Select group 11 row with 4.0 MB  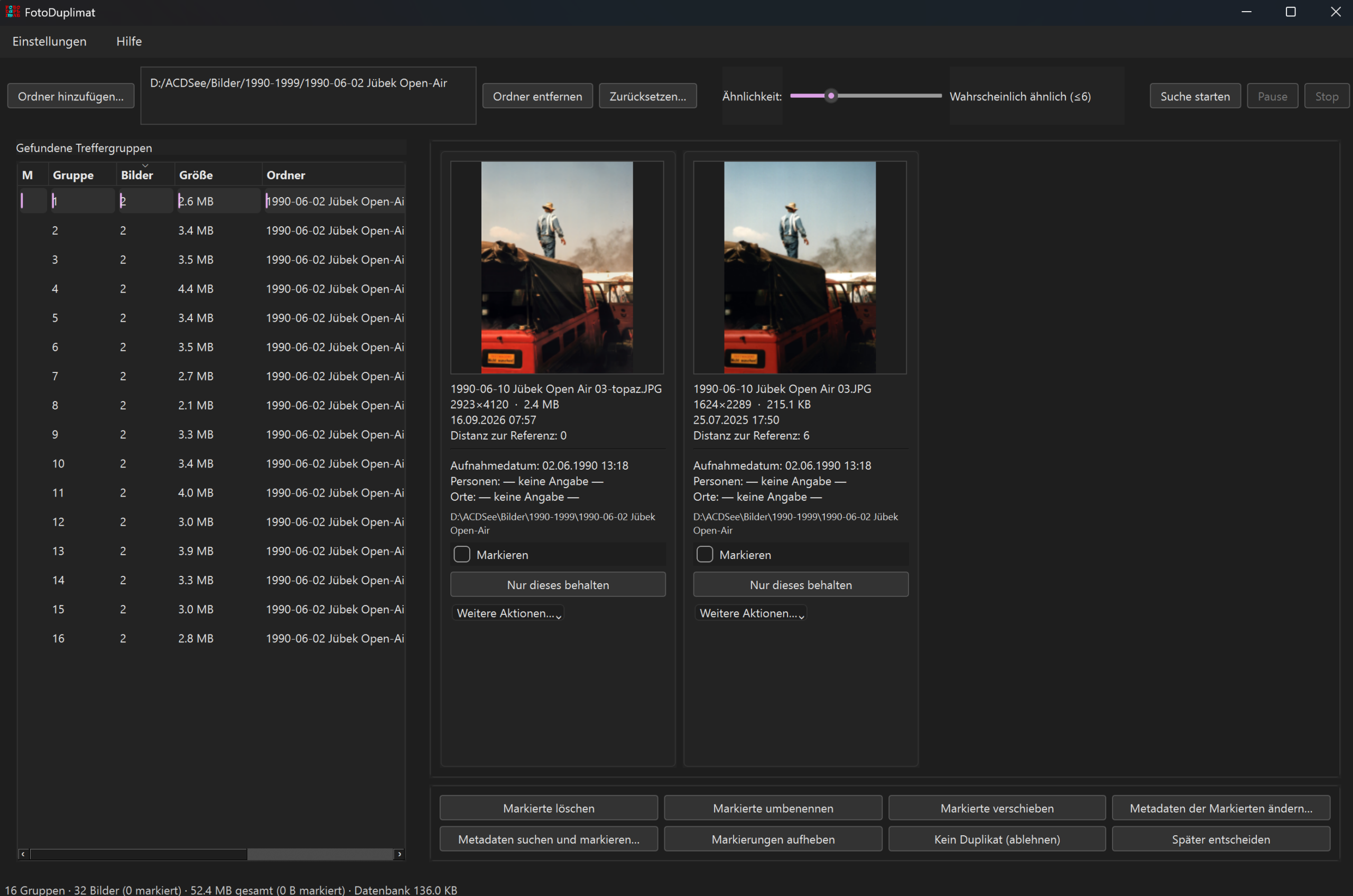click(x=211, y=492)
